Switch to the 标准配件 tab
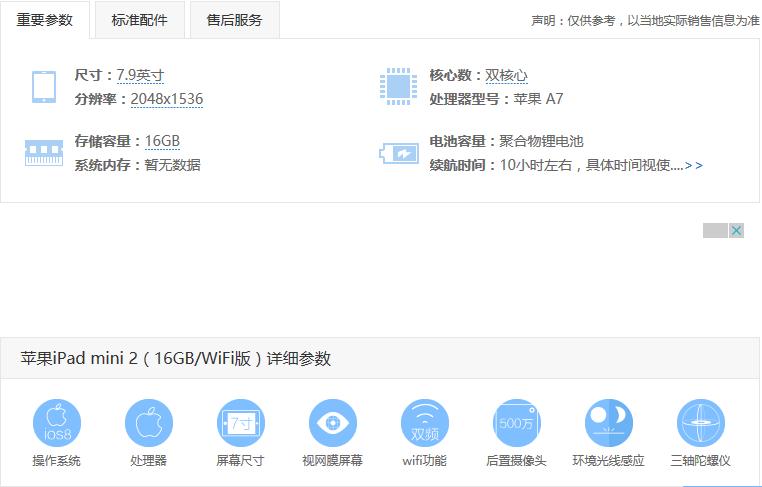This screenshot has width=762, height=487. 139,20
